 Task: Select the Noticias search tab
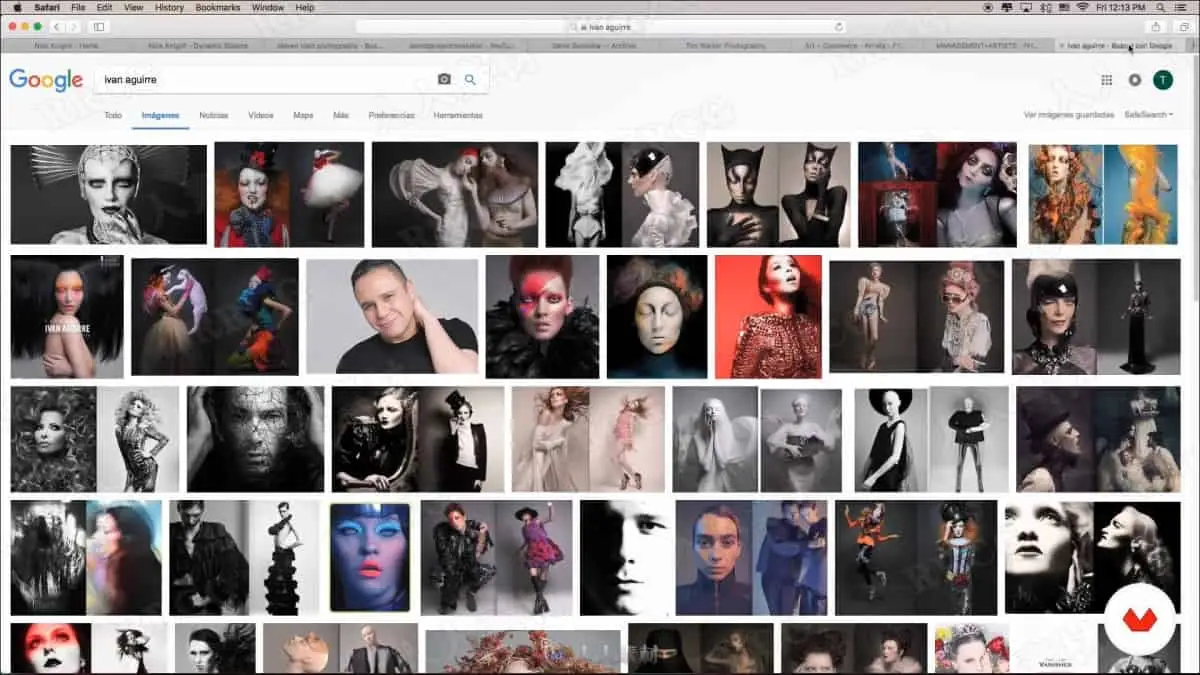[x=213, y=115]
